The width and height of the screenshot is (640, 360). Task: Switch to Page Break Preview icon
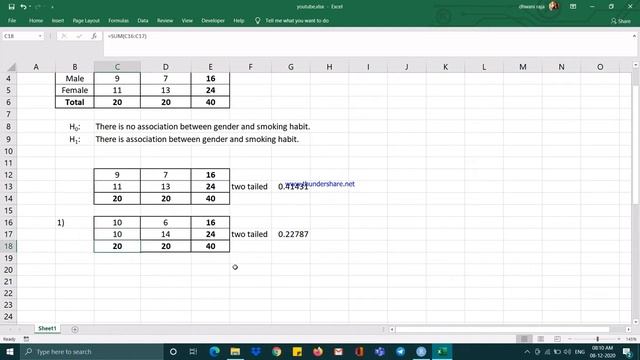pyautogui.click(x=557, y=339)
